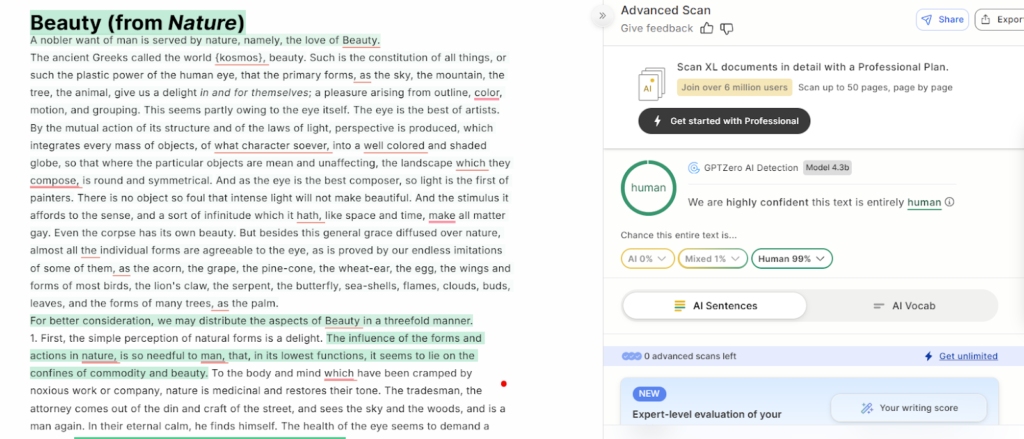This screenshot has width=1024, height=439.
Task: Click the Model 4.3b badge
Action: click(827, 168)
